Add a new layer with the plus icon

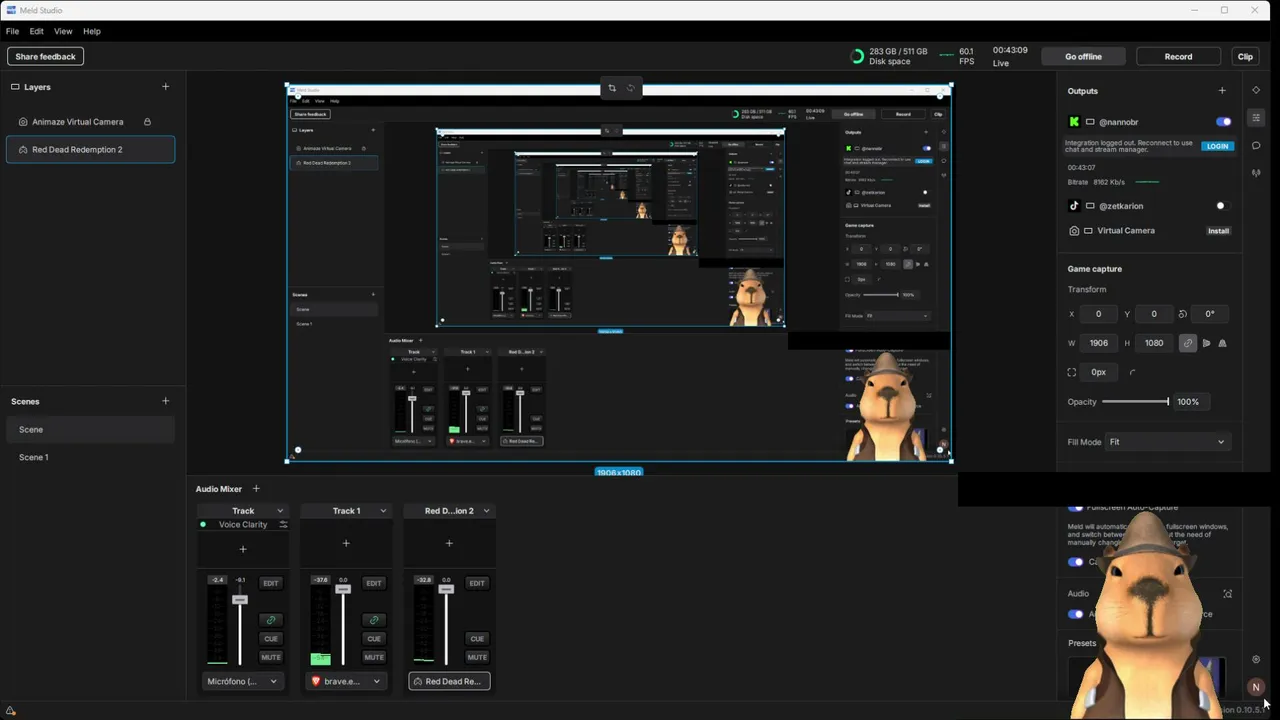[166, 87]
